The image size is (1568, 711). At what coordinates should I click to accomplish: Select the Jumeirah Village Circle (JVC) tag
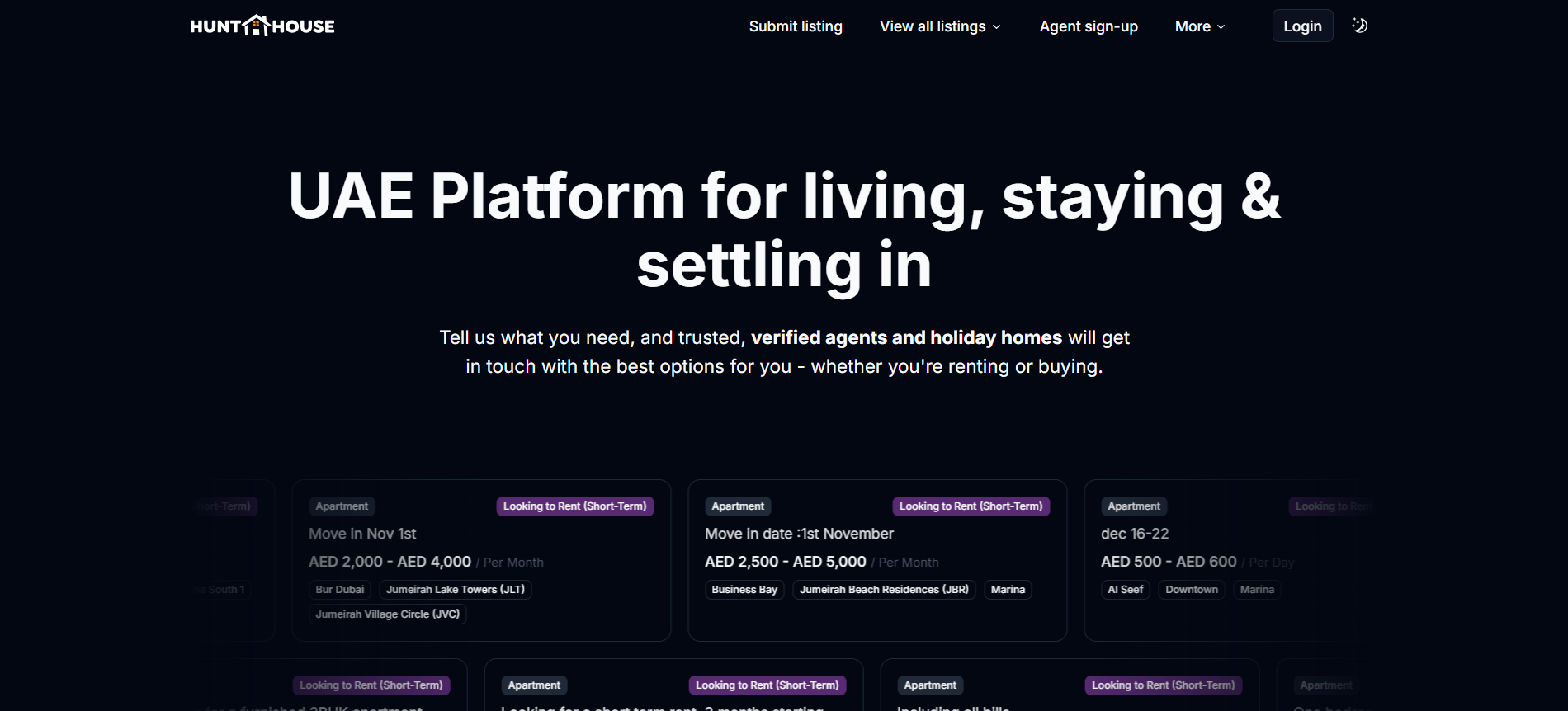coord(388,614)
